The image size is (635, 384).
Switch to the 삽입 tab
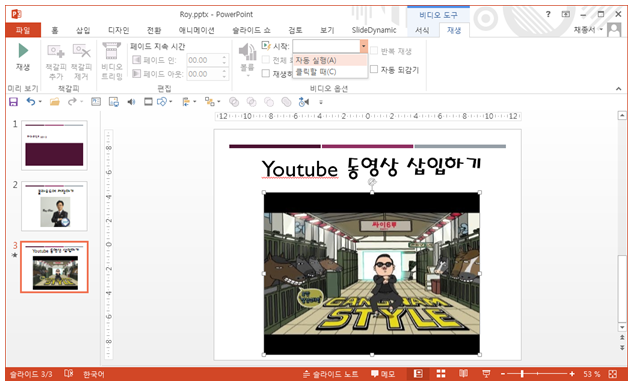tap(83, 30)
